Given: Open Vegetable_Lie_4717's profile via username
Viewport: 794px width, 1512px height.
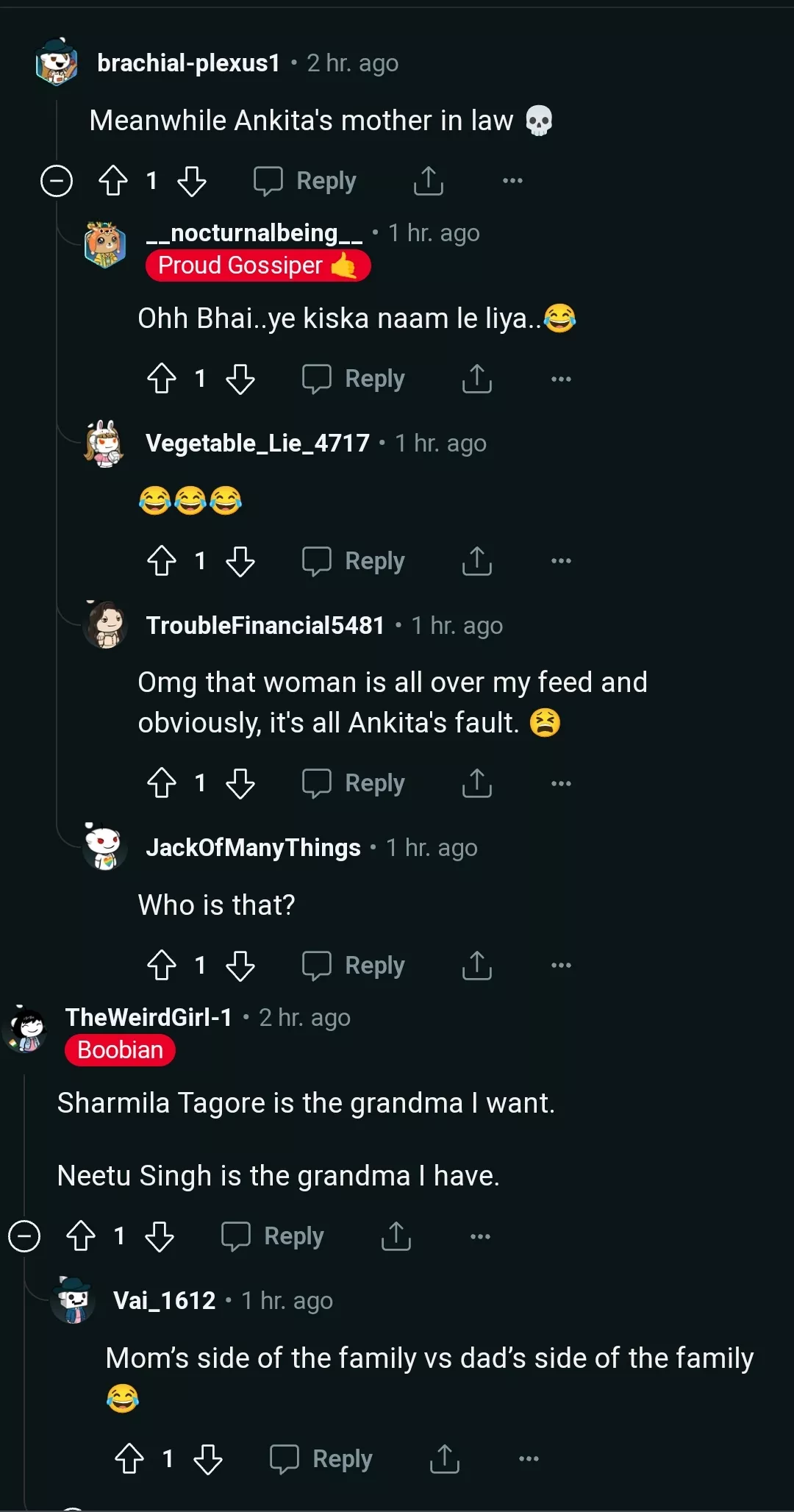Looking at the screenshot, I should [x=257, y=443].
